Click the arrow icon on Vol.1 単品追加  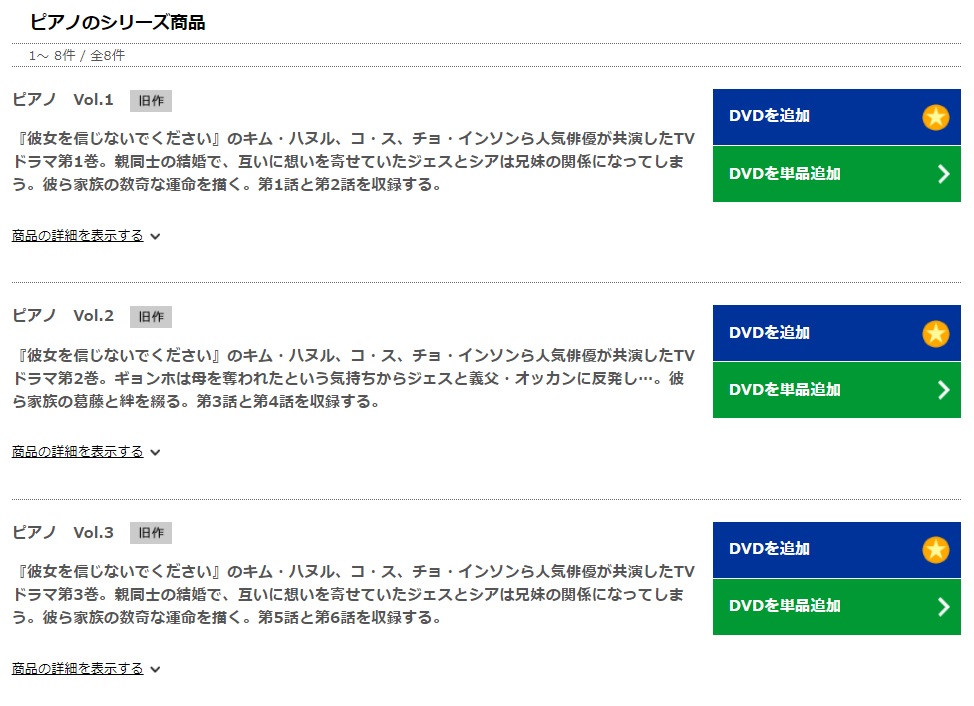tap(944, 174)
